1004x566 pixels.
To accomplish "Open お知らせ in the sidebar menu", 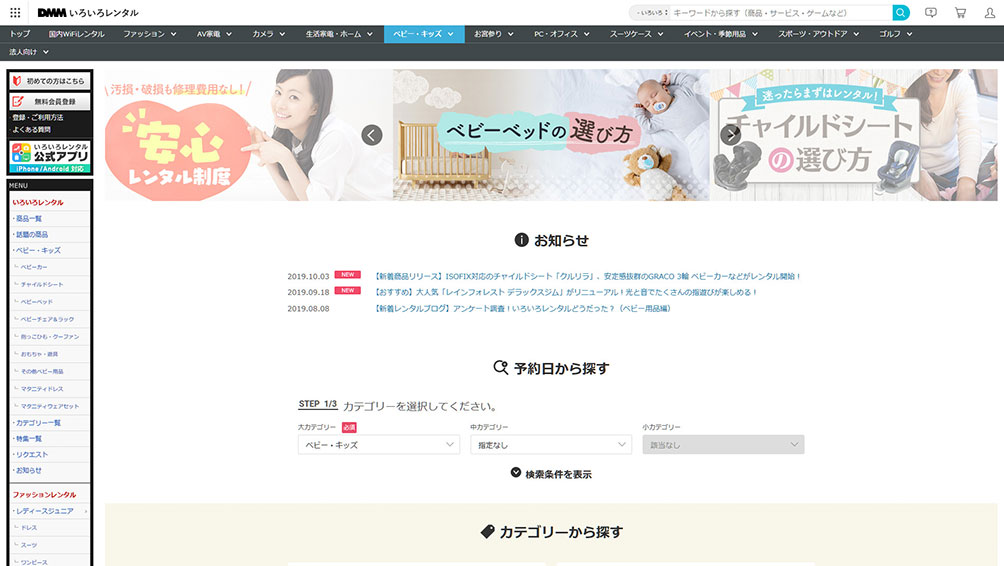I will (29, 470).
